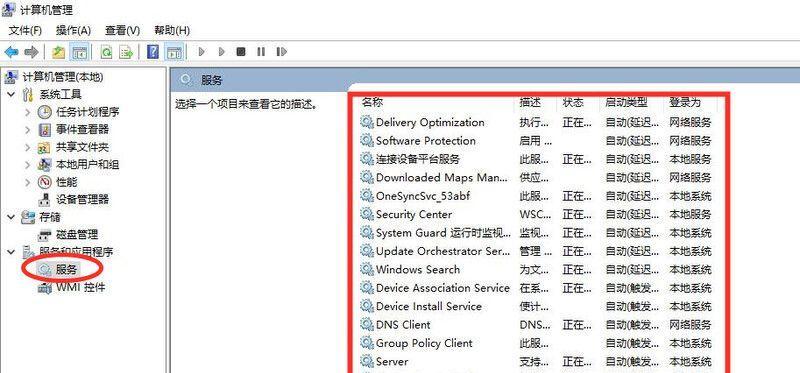Click the Refresh toolbar icon
The width and height of the screenshot is (800, 373).
(106, 52)
